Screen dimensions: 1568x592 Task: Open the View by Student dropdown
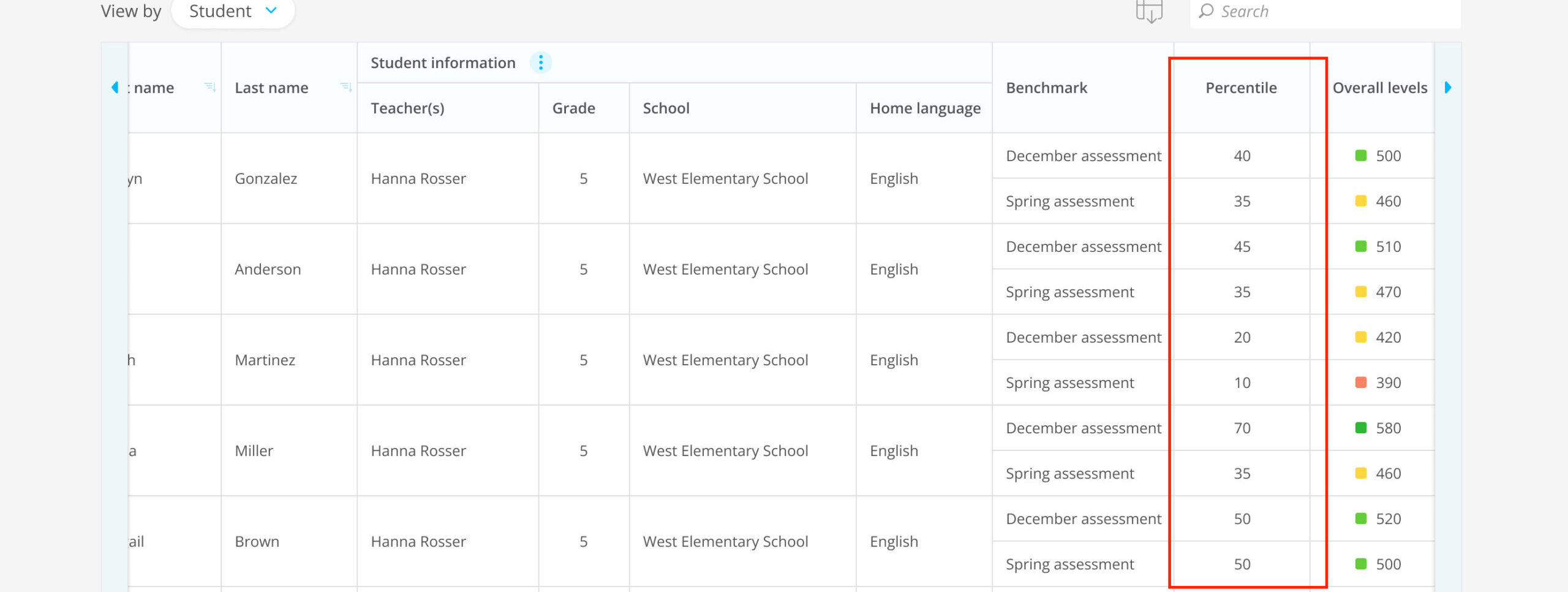233,12
